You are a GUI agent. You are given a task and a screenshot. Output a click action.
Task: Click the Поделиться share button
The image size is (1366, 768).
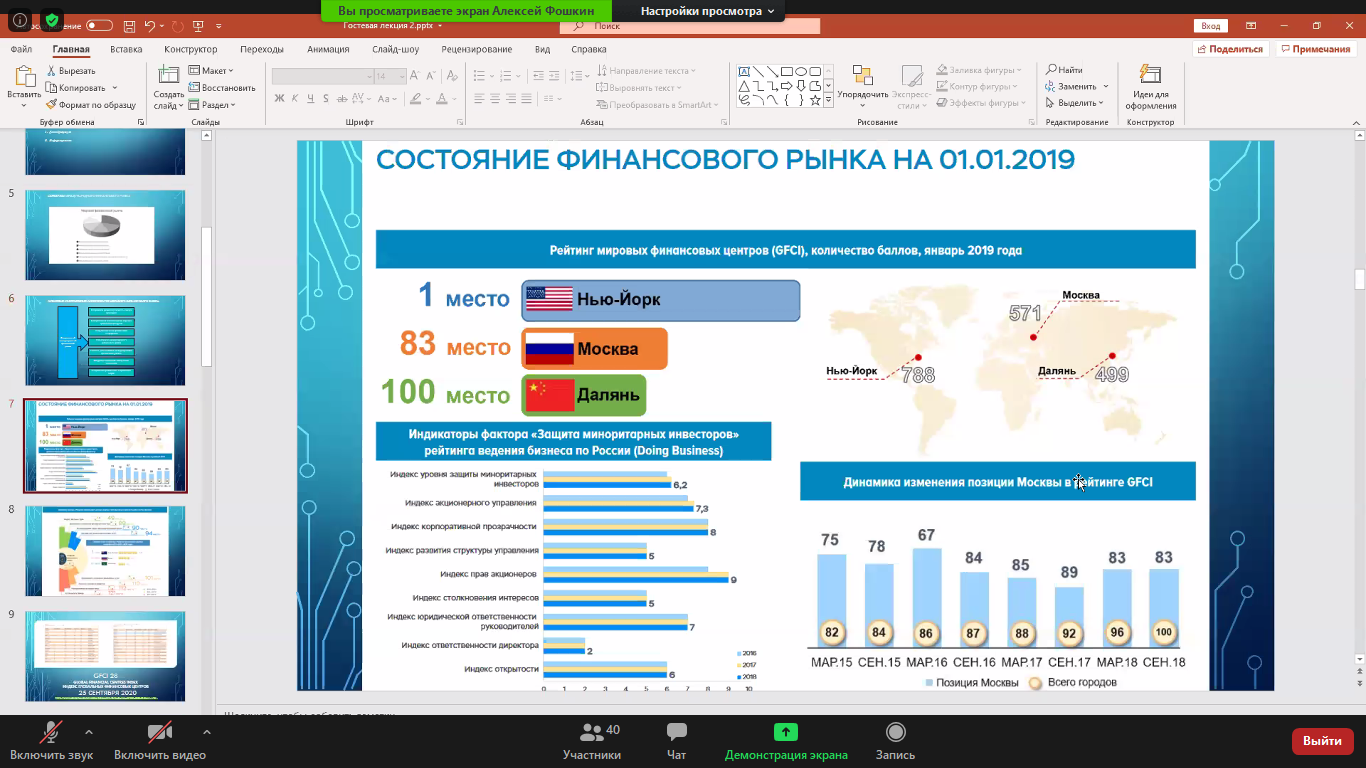click(x=1231, y=49)
